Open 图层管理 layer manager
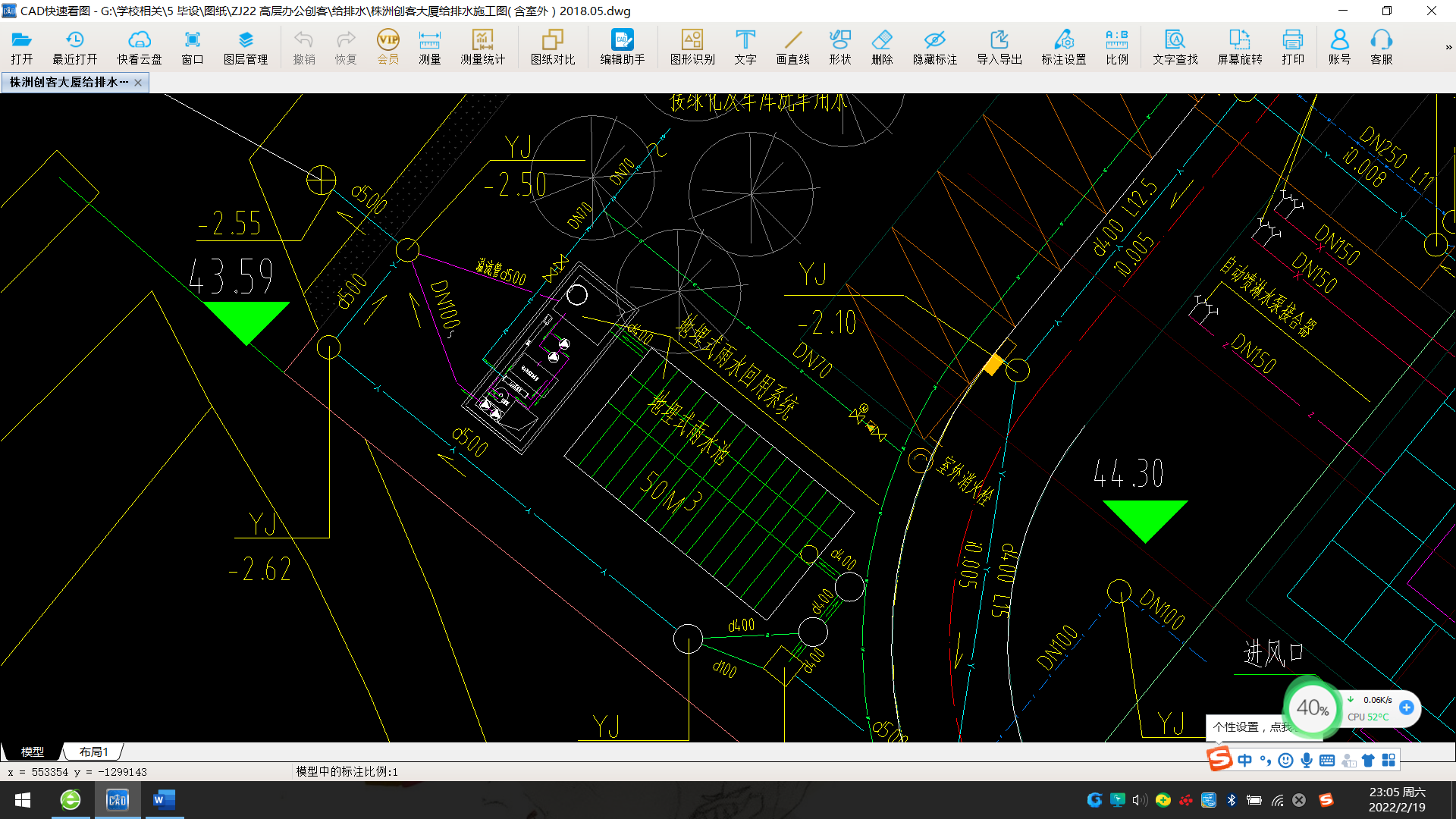This screenshot has width=1456, height=819. pos(246,47)
